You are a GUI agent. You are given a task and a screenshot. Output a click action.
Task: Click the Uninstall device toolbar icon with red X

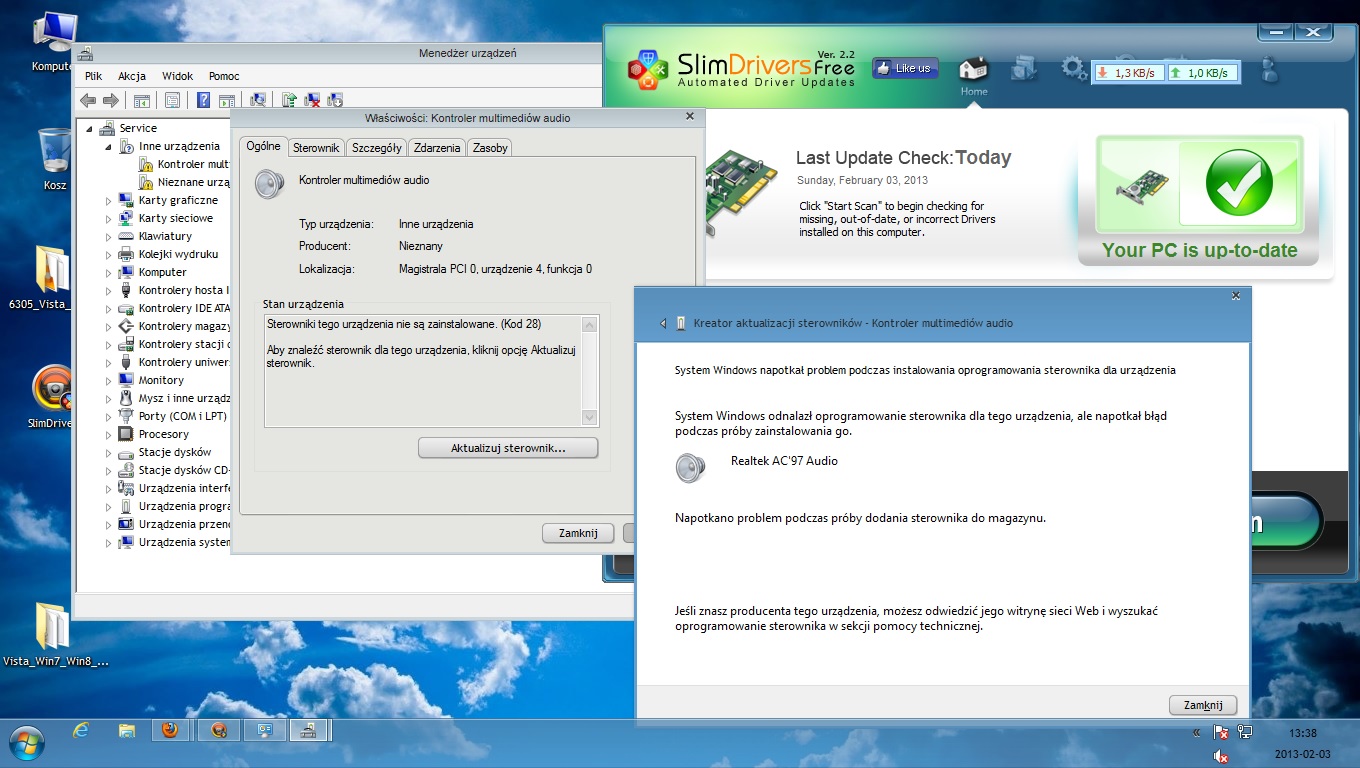point(312,100)
